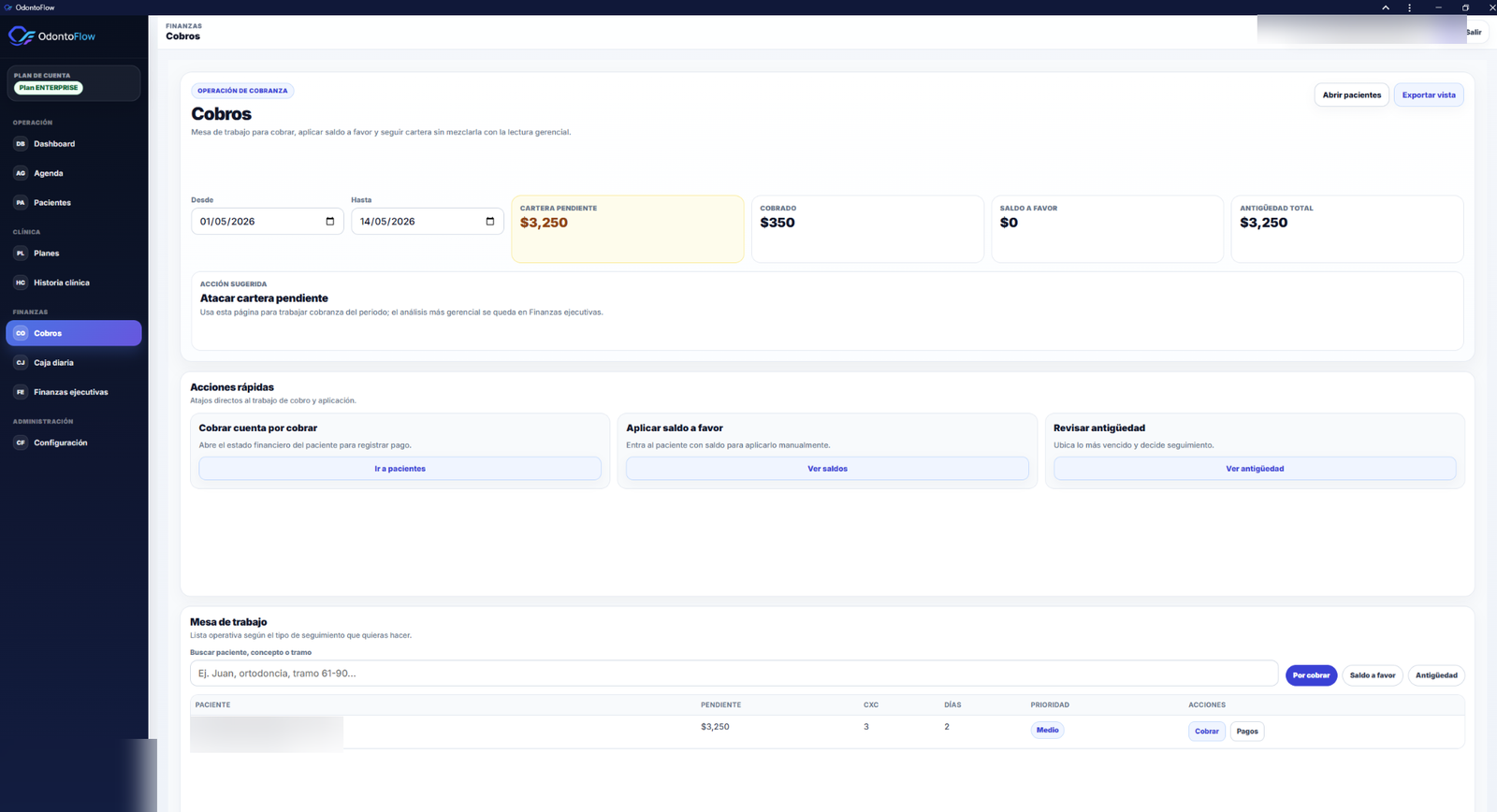Click the FE badge icon for Finanzas ejecutivas
Screen dimensions: 1497x812
pyautogui.click(x=21, y=392)
